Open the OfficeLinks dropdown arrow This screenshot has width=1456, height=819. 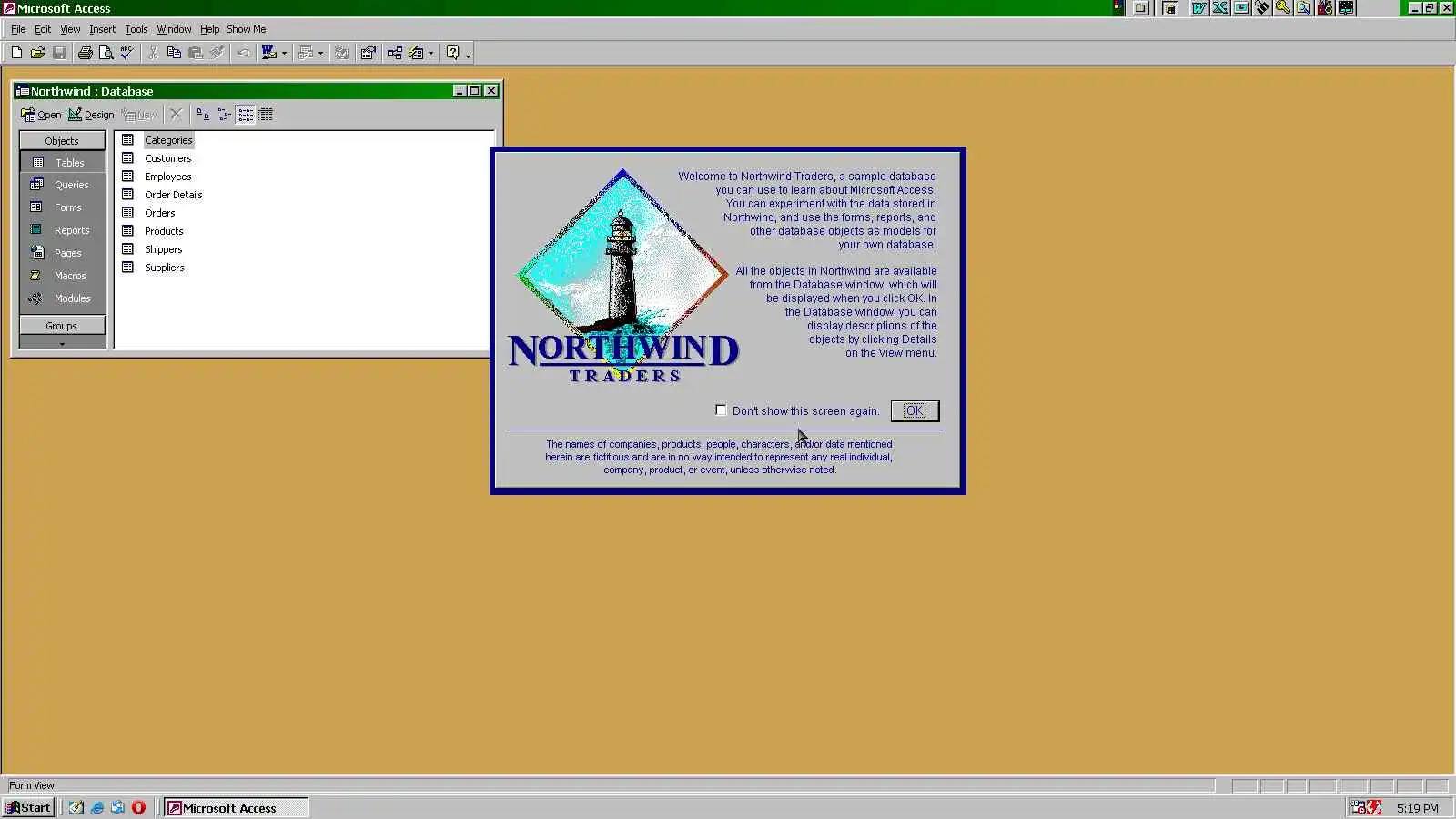coord(284,53)
